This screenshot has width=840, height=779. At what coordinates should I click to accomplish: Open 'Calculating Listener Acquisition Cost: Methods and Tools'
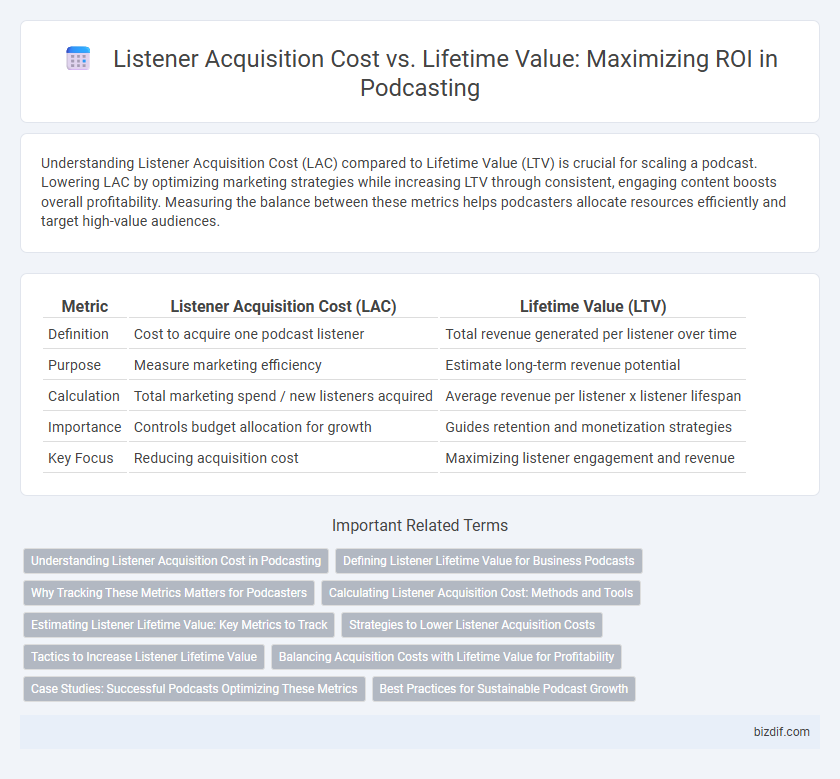click(x=481, y=593)
